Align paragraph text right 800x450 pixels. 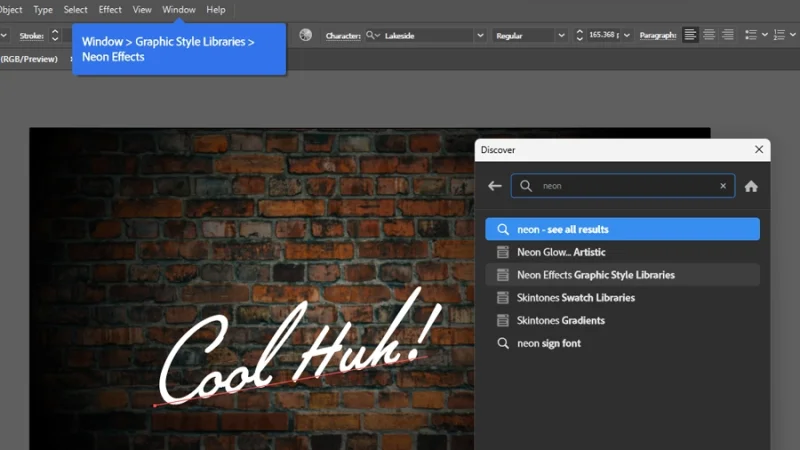(728, 35)
